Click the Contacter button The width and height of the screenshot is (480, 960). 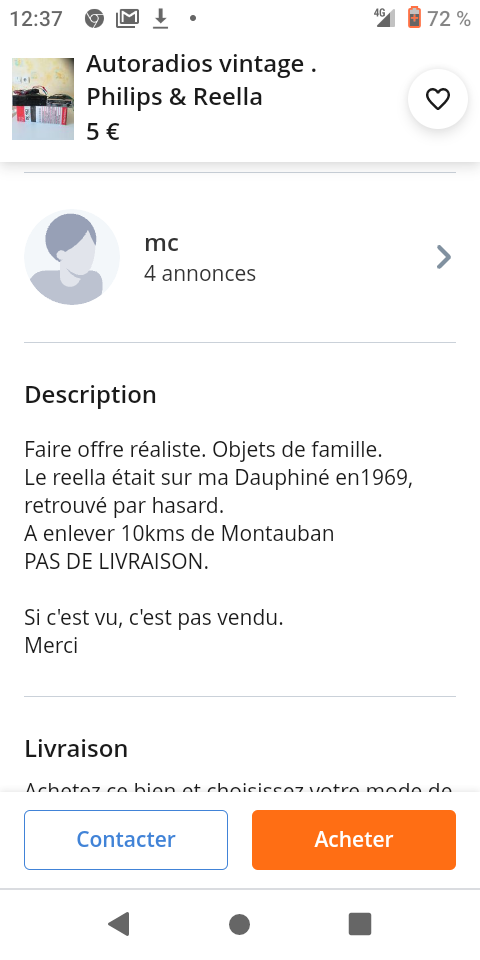tap(126, 840)
